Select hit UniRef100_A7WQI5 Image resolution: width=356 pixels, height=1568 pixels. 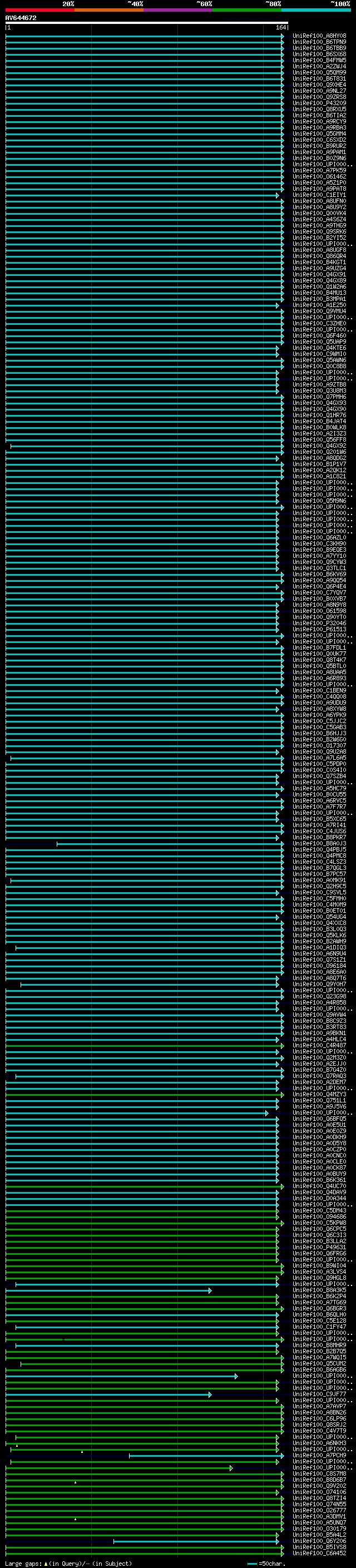(319, 1357)
